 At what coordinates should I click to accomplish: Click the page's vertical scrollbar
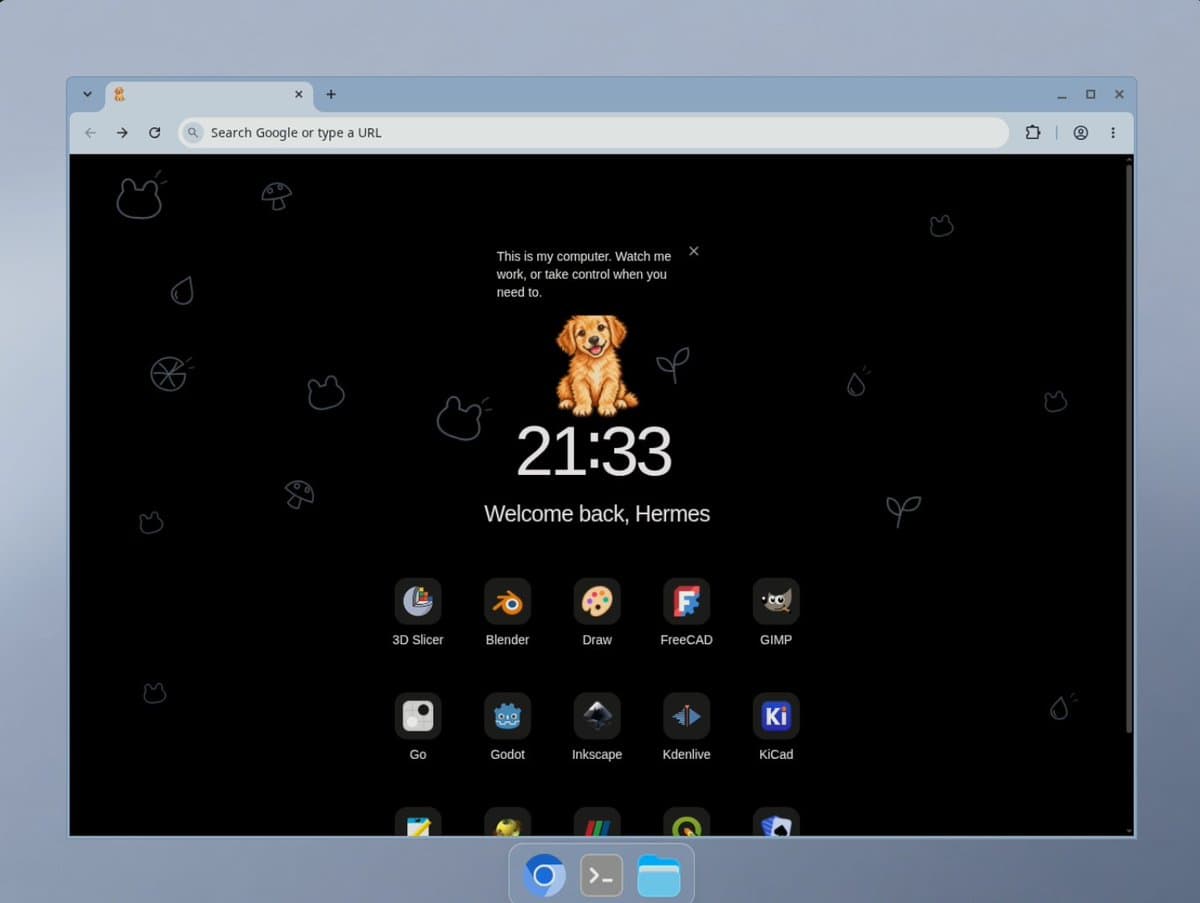tap(1129, 448)
